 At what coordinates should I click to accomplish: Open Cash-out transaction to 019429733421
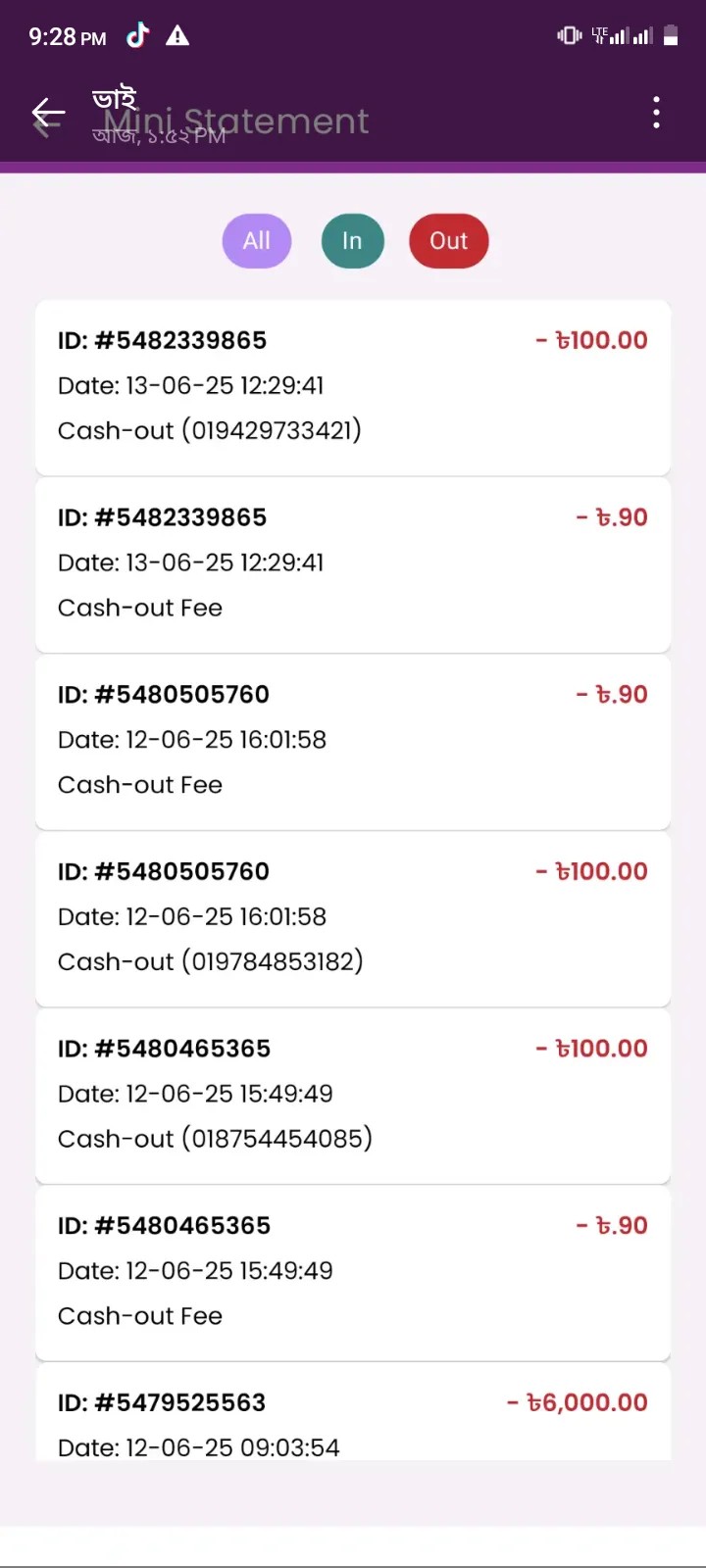coord(353,387)
